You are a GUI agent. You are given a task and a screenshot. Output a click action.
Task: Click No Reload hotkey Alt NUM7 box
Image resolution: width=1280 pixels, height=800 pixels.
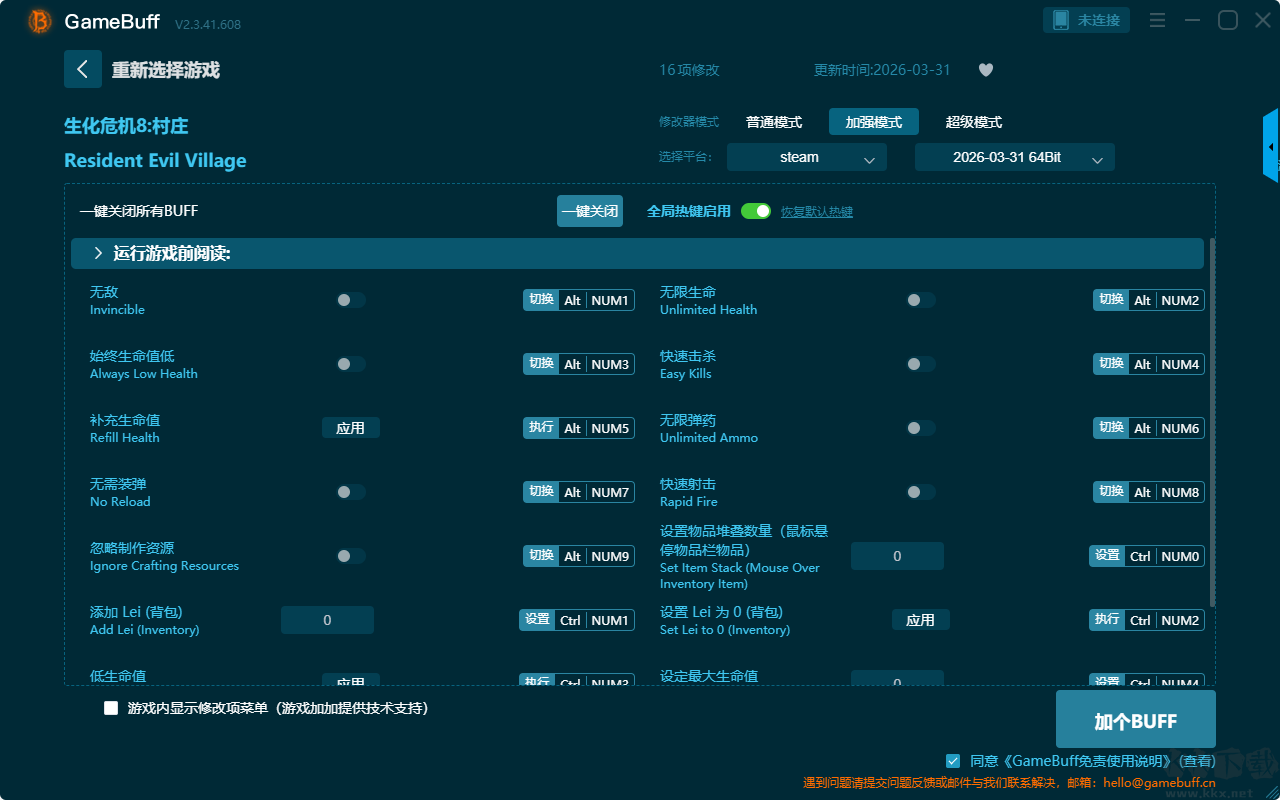coord(579,492)
